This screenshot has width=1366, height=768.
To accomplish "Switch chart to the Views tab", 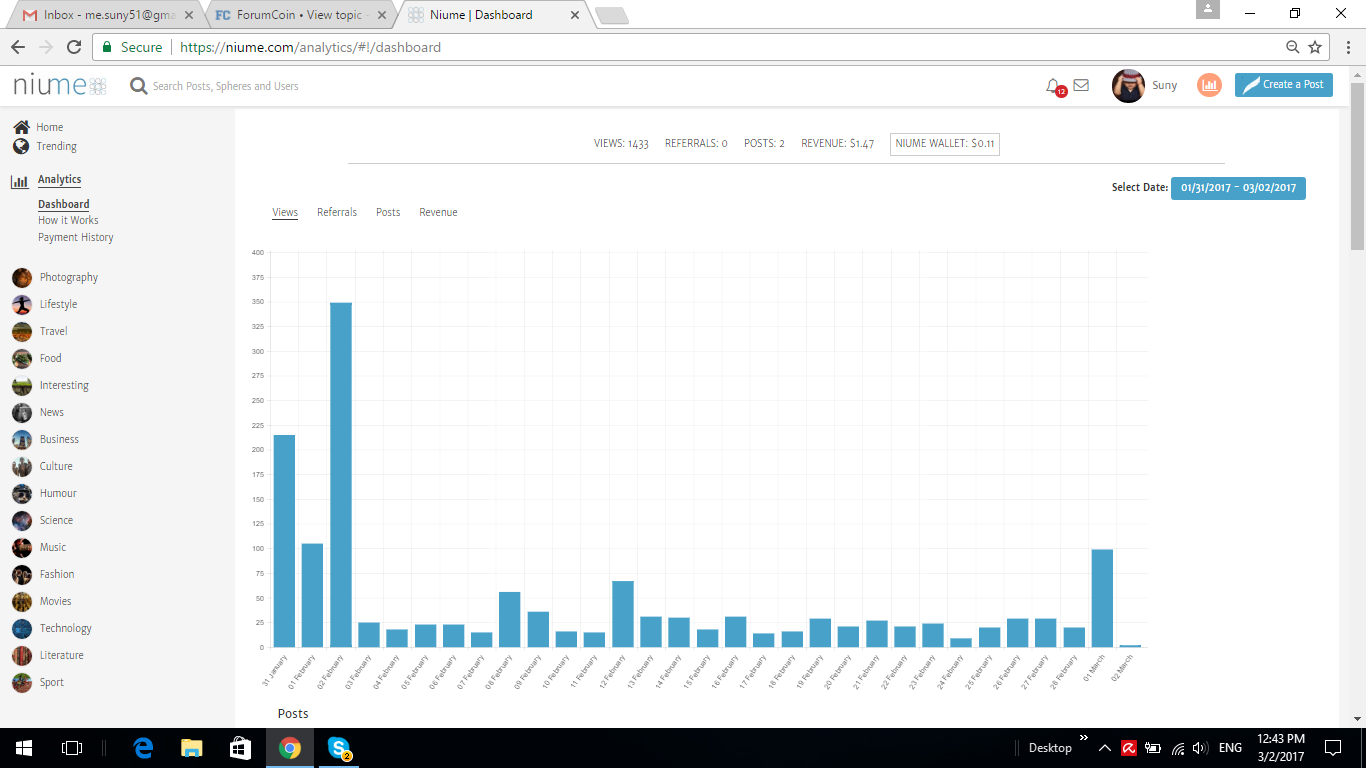I will click(x=285, y=212).
